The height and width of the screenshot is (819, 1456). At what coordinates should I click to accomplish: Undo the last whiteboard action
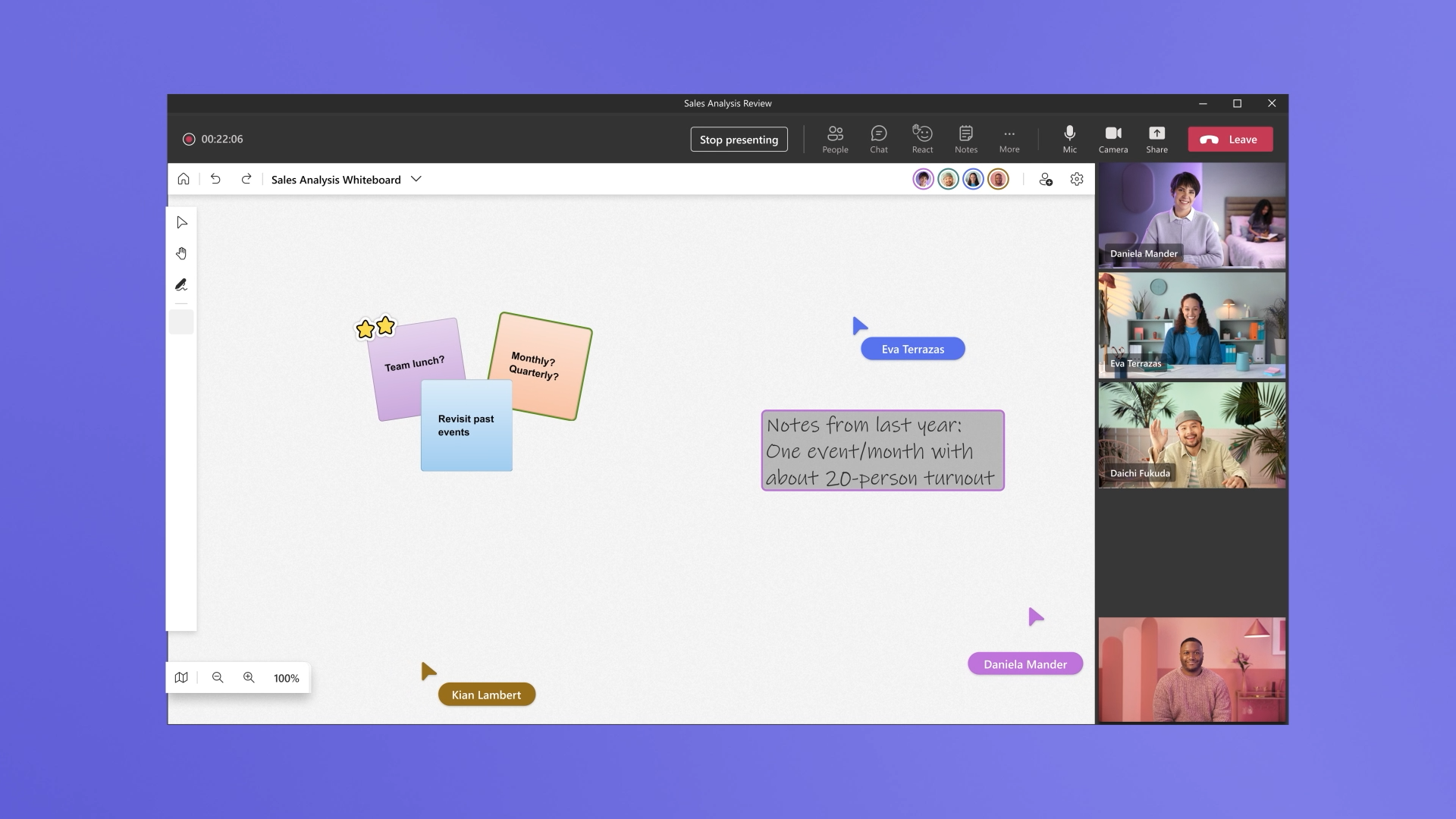pyautogui.click(x=215, y=179)
